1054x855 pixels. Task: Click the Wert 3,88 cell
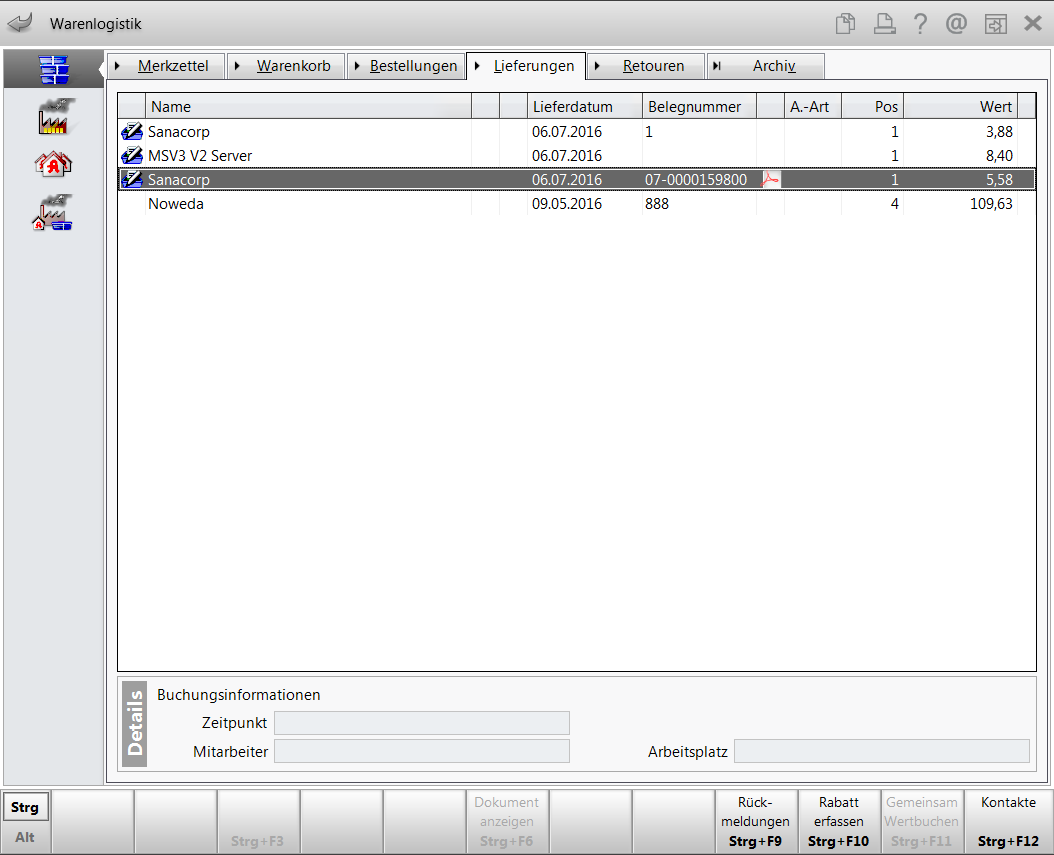[999, 131]
